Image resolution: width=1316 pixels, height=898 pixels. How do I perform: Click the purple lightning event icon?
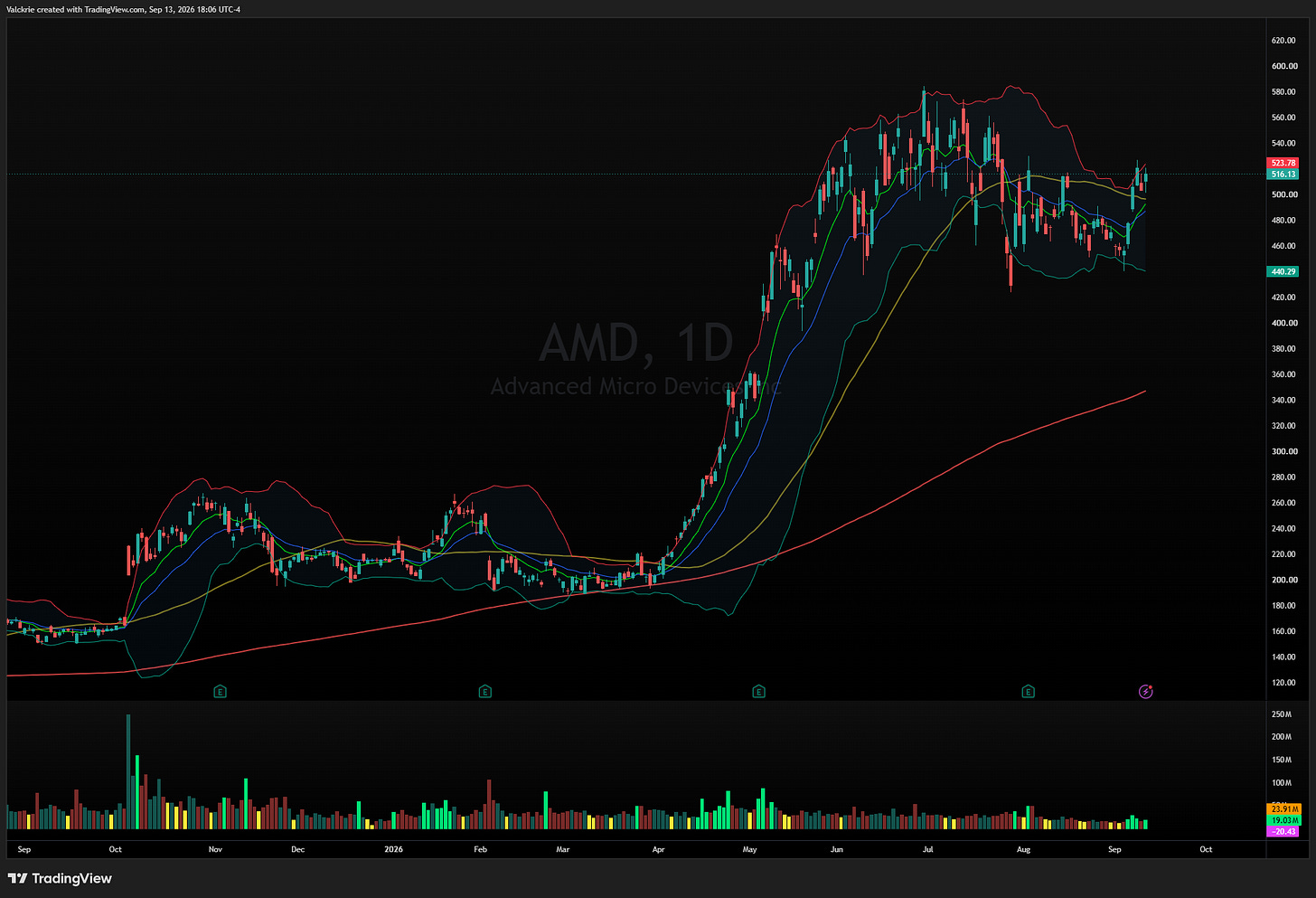(x=1145, y=692)
